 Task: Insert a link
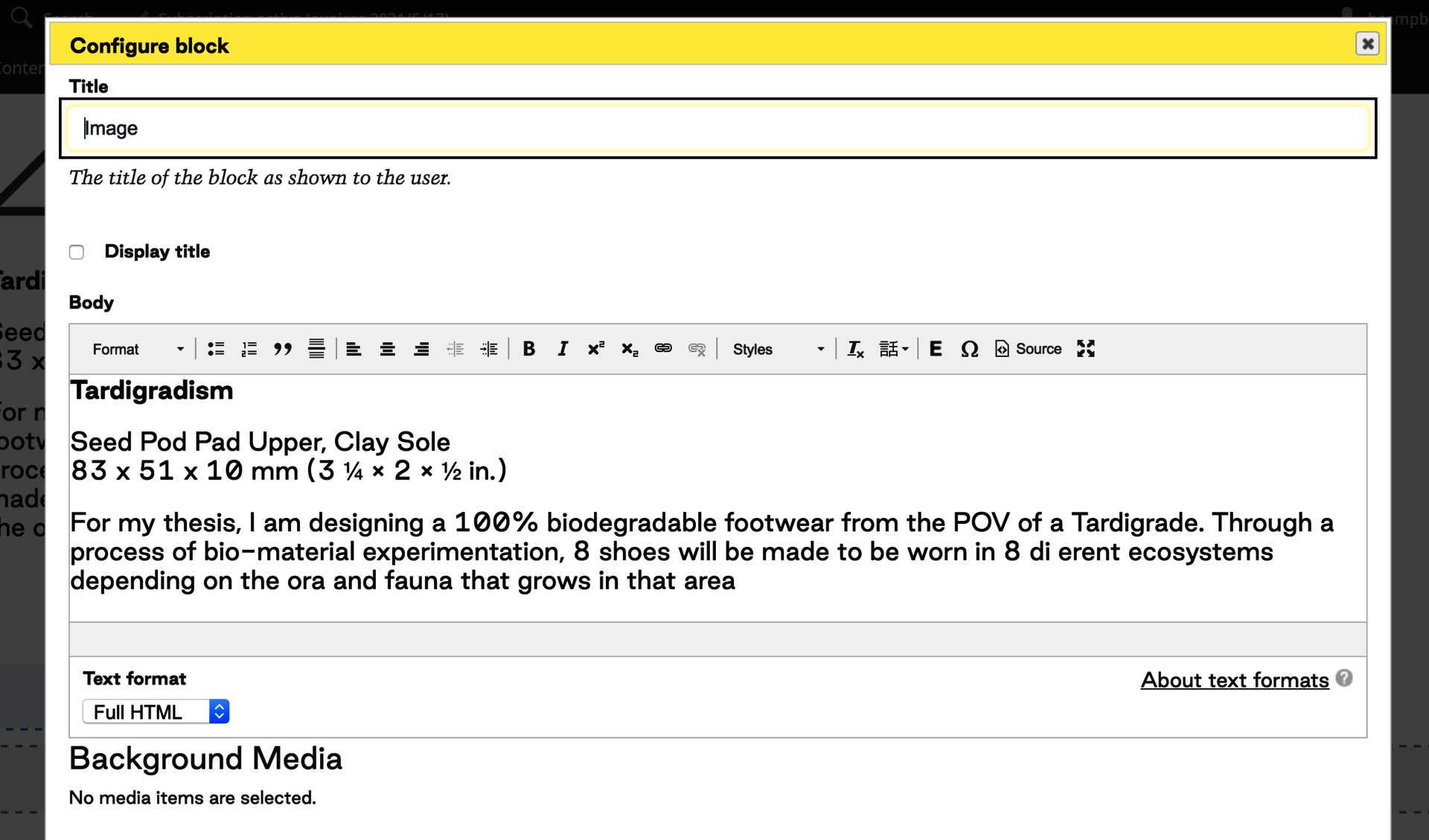click(x=663, y=349)
